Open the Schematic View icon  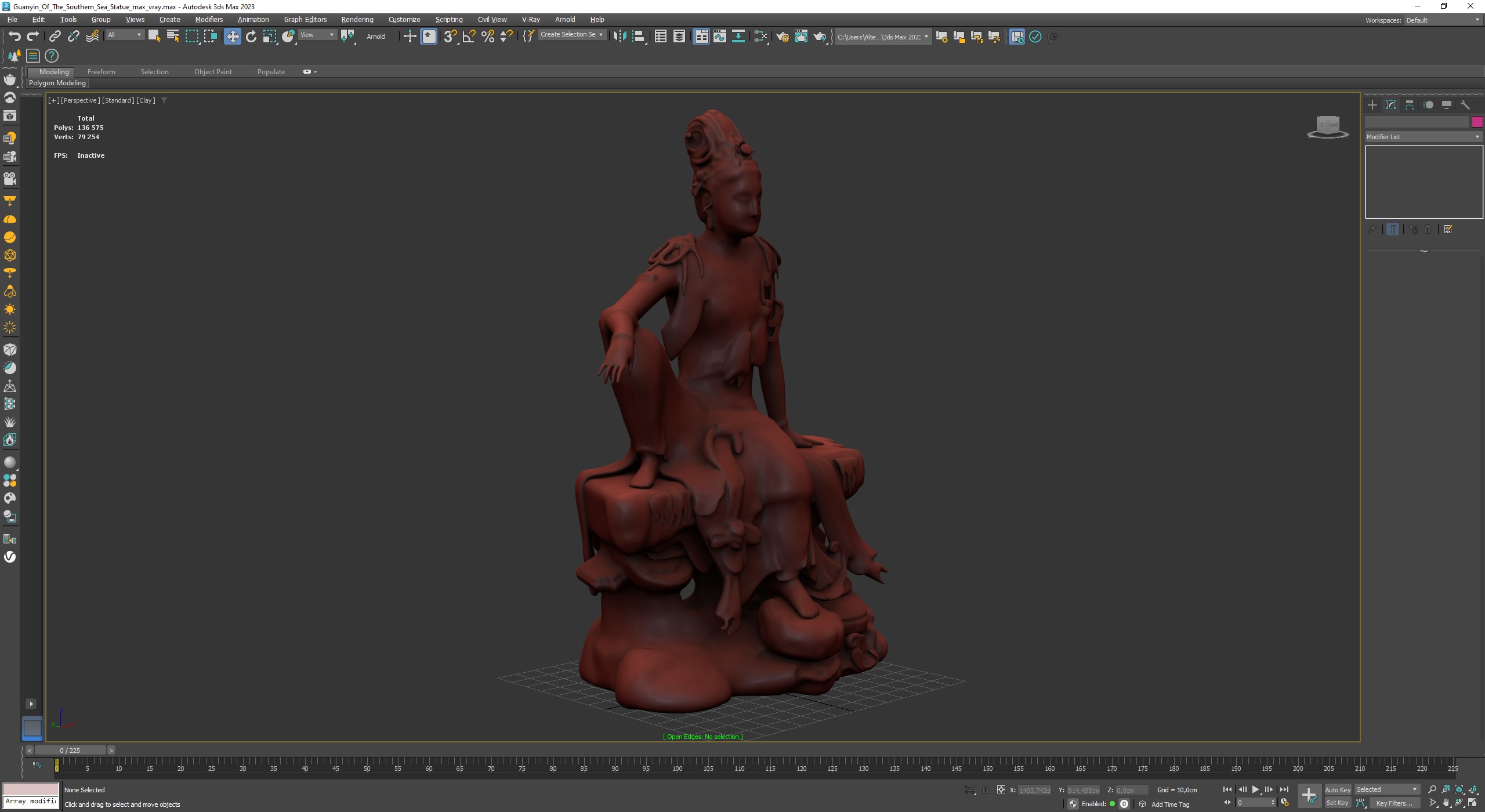point(738,37)
